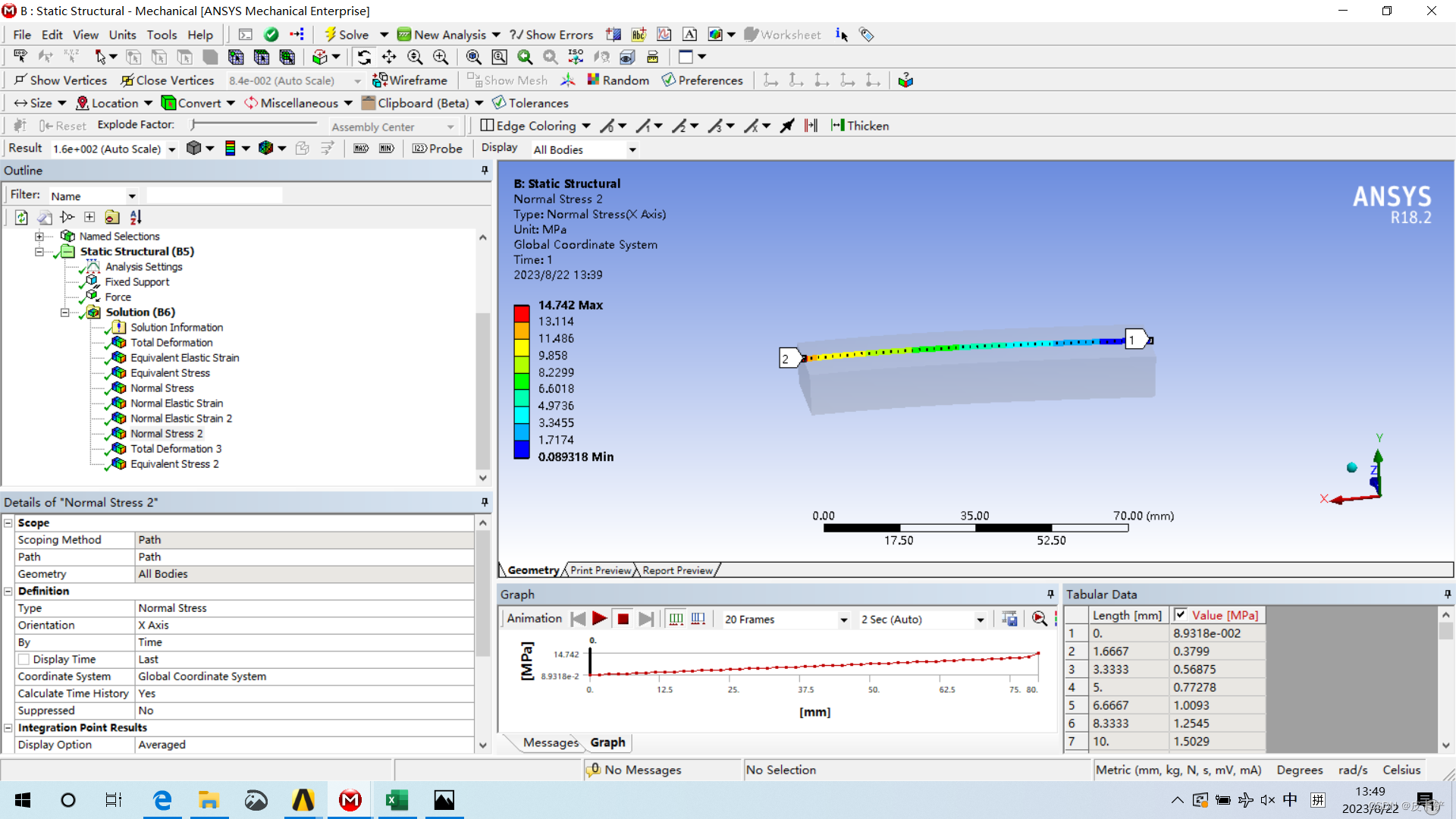The image size is (1456, 819).
Task: Select the Wireframe display mode
Action: 410,80
